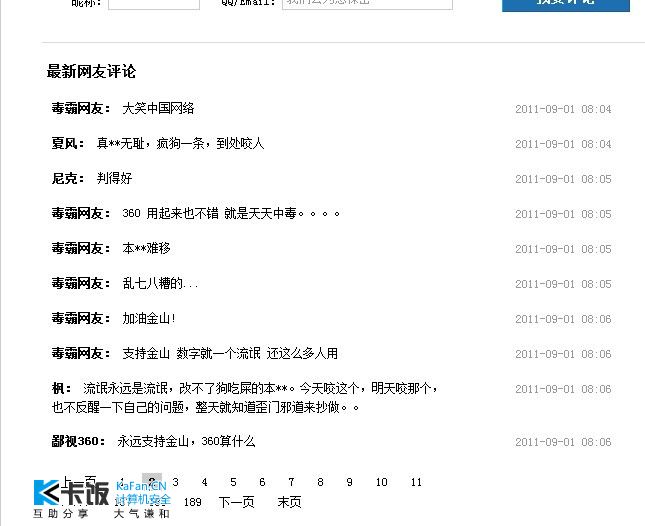This screenshot has width=645, height=526.
Task: Click timestamp on 鄙视360 comment row
Action: click(x=563, y=442)
